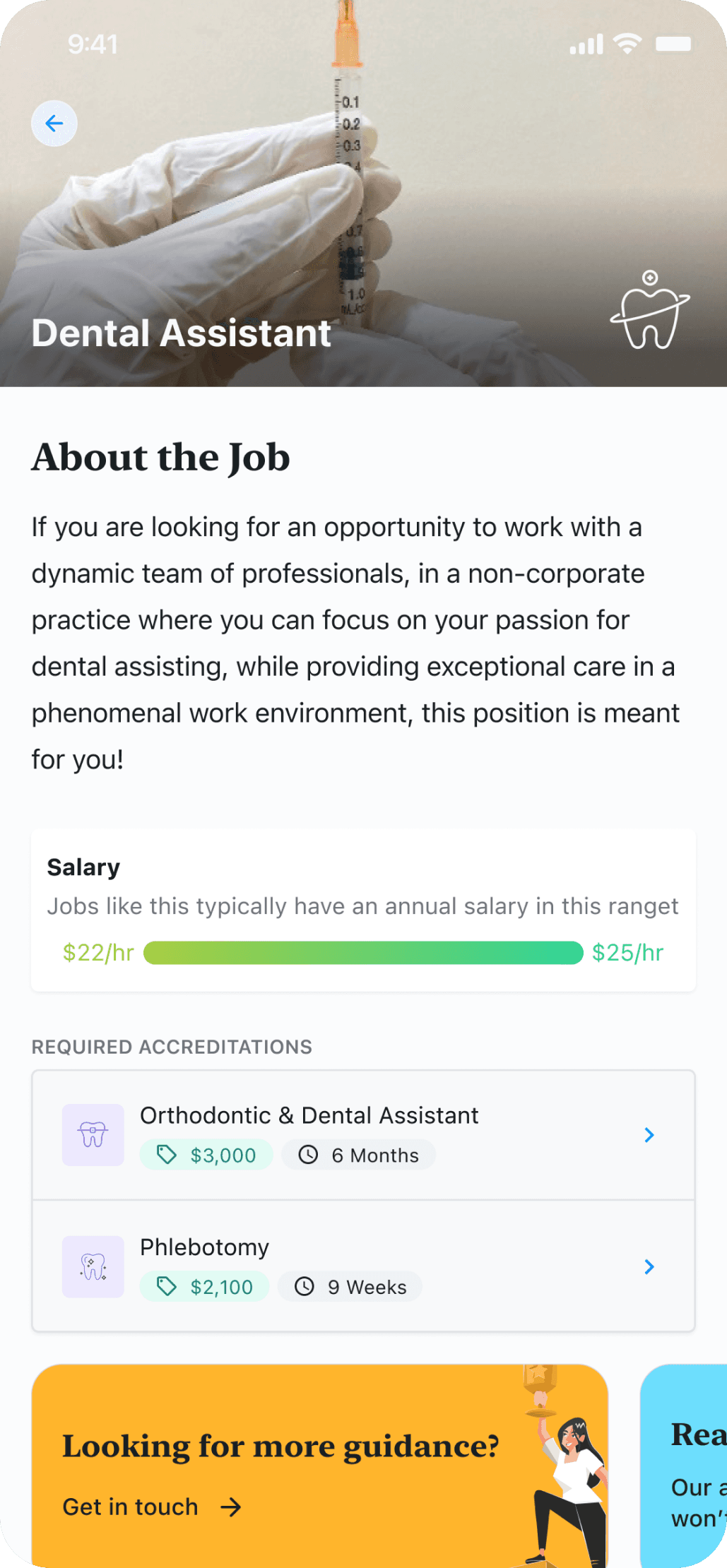Click the price tag icon beside $3,000

(x=167, y=1156)
